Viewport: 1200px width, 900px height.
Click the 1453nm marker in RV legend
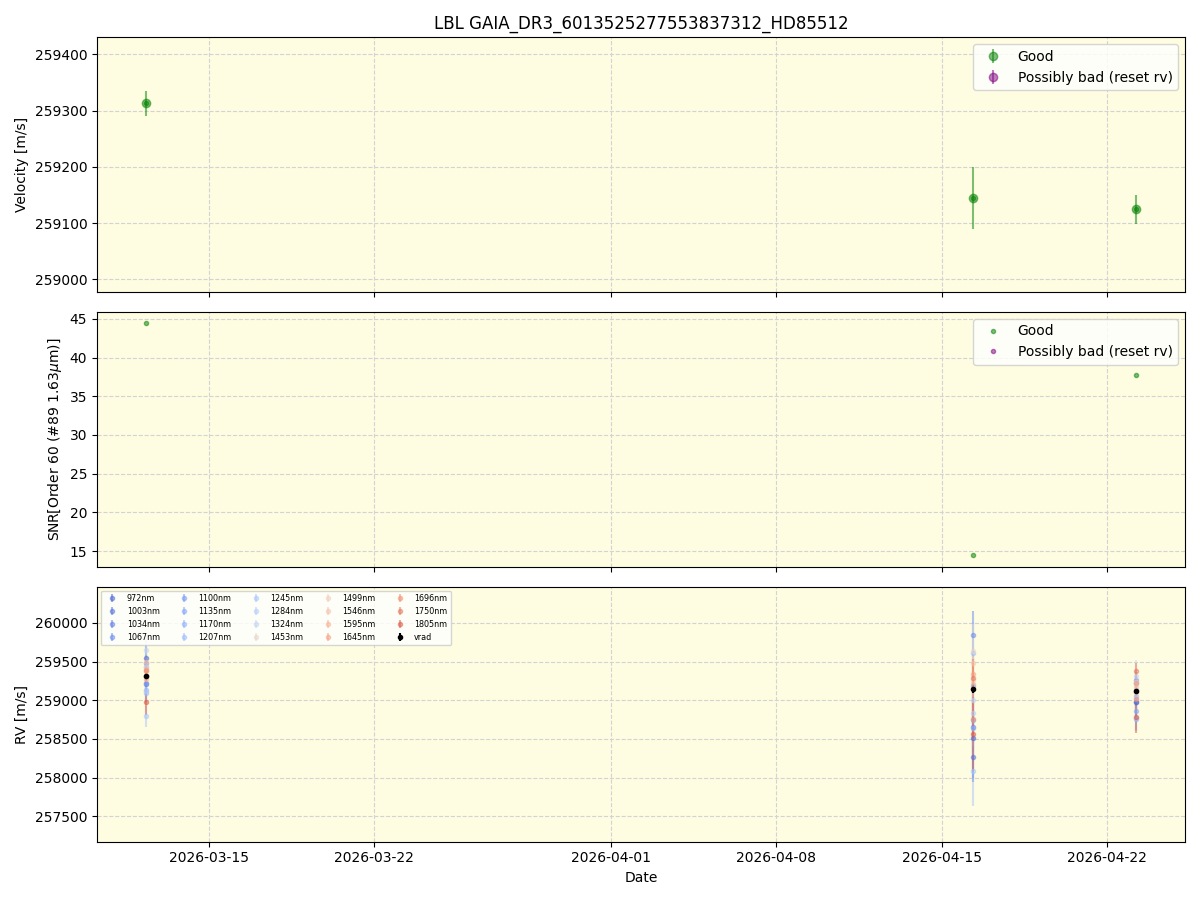click(256, 637)
